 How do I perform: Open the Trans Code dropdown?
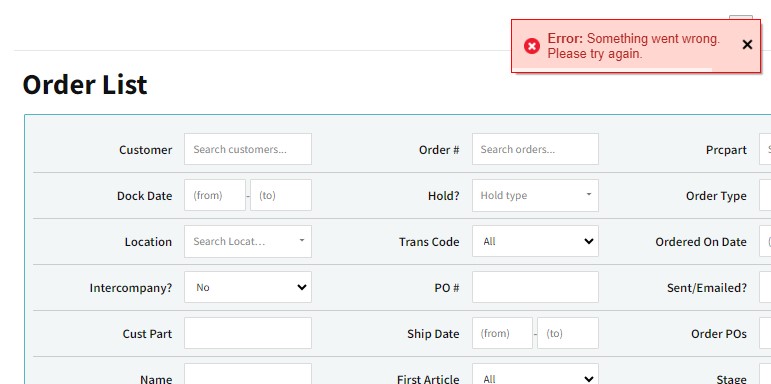pos(535,241)
